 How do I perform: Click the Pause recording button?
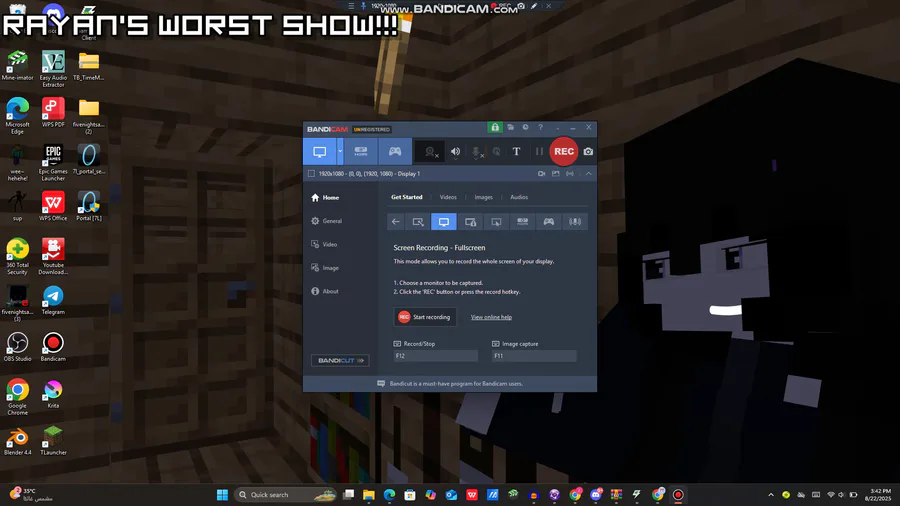pyautogui.click(x=539, y=151)
